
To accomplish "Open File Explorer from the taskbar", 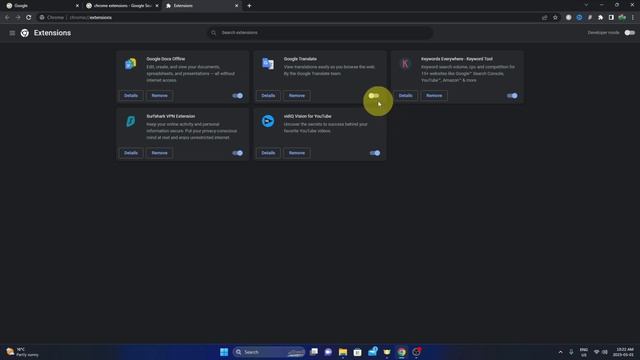I will point(343,352).
